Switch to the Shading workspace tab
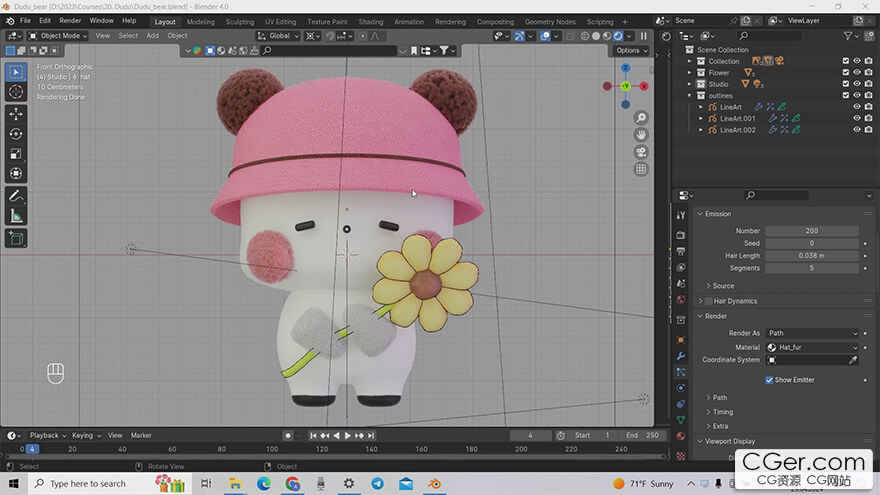880x495 pixels. pyautogui.click(x=370, y=22)
